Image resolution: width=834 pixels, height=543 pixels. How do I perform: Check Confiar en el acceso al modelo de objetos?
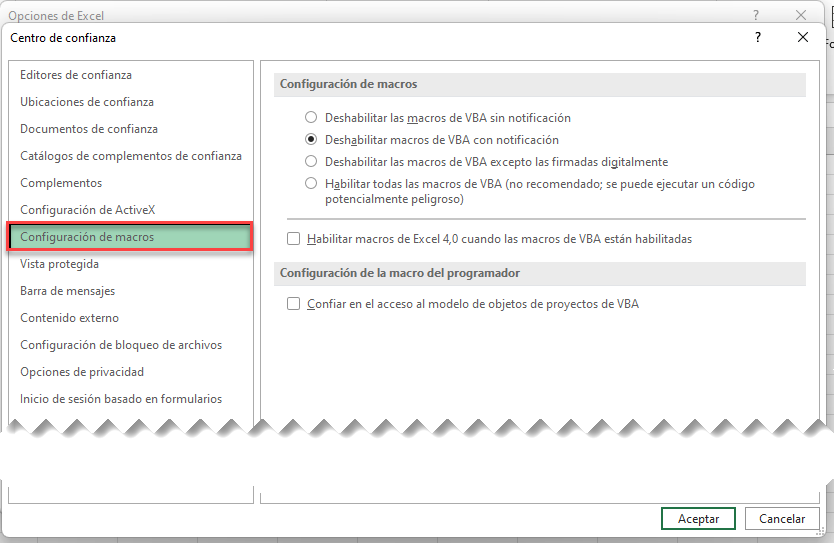pyautogui.click(x=294, y=304)
